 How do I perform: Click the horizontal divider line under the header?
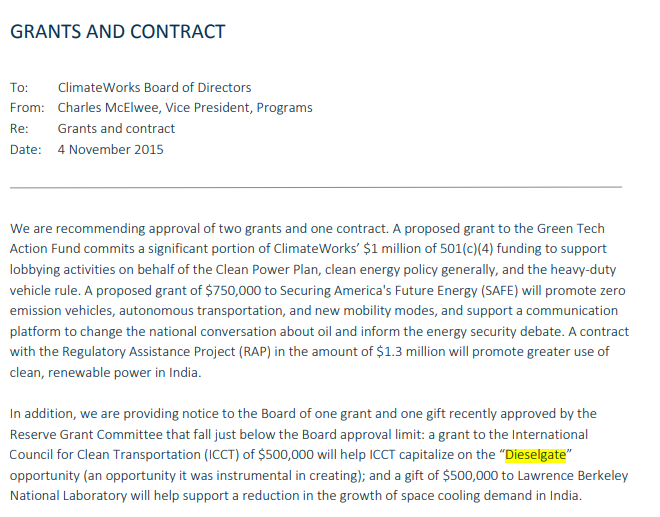315,187
